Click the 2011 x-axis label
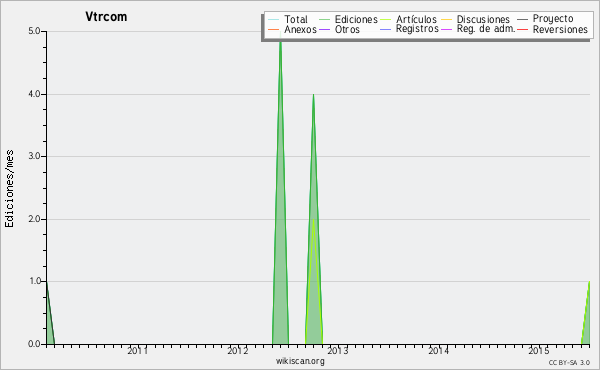Viewport: 600px width, 370px height. click(x=137, y=350)
